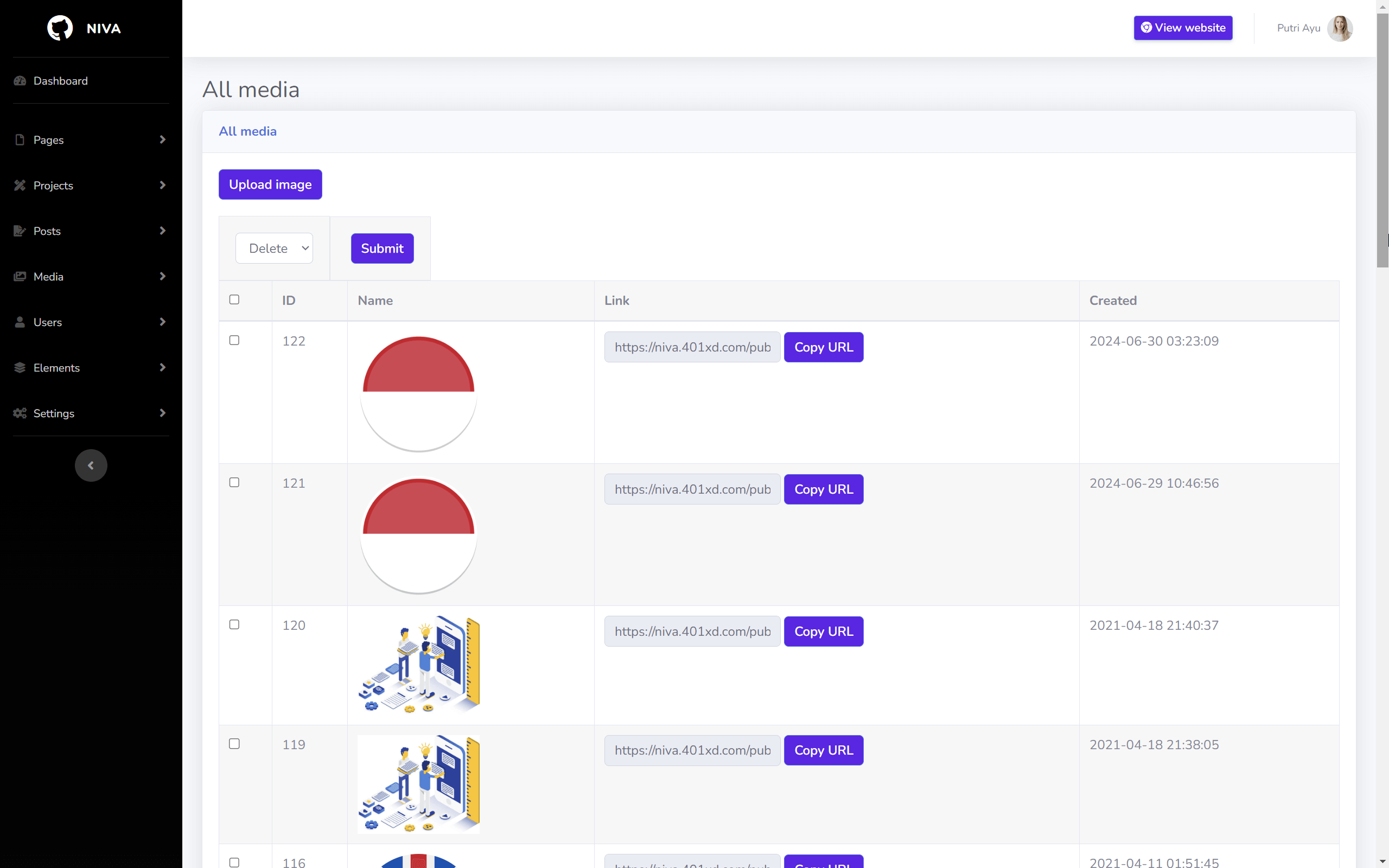The width and height of the screenshot is (1389, 868).
Task: Copy URL for media ID 121
Action: (x=823, y=489)
